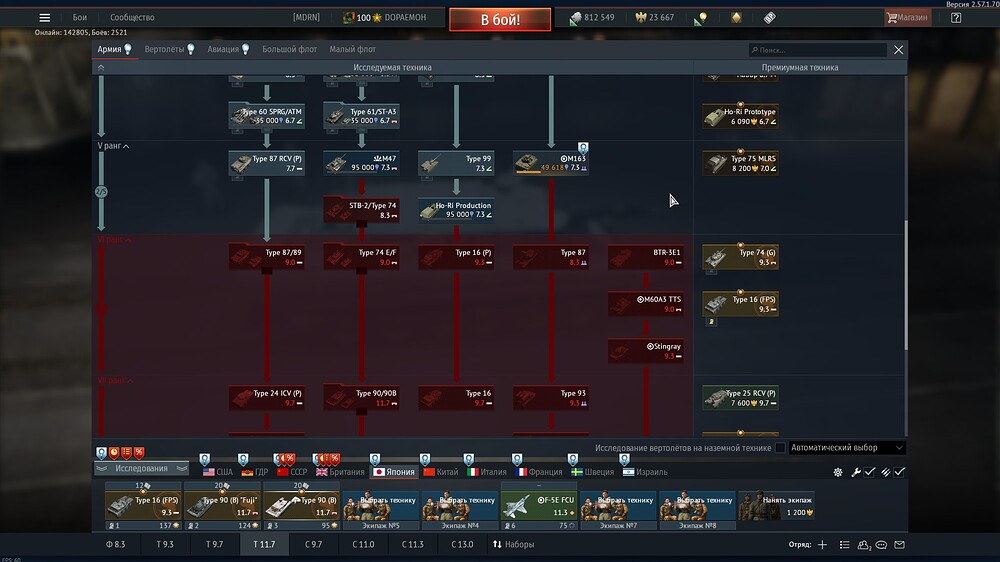The width and height of the screenshot is (1000, 562).
Task: Open the contacts friends icon
Action: [x=864, y=545]
